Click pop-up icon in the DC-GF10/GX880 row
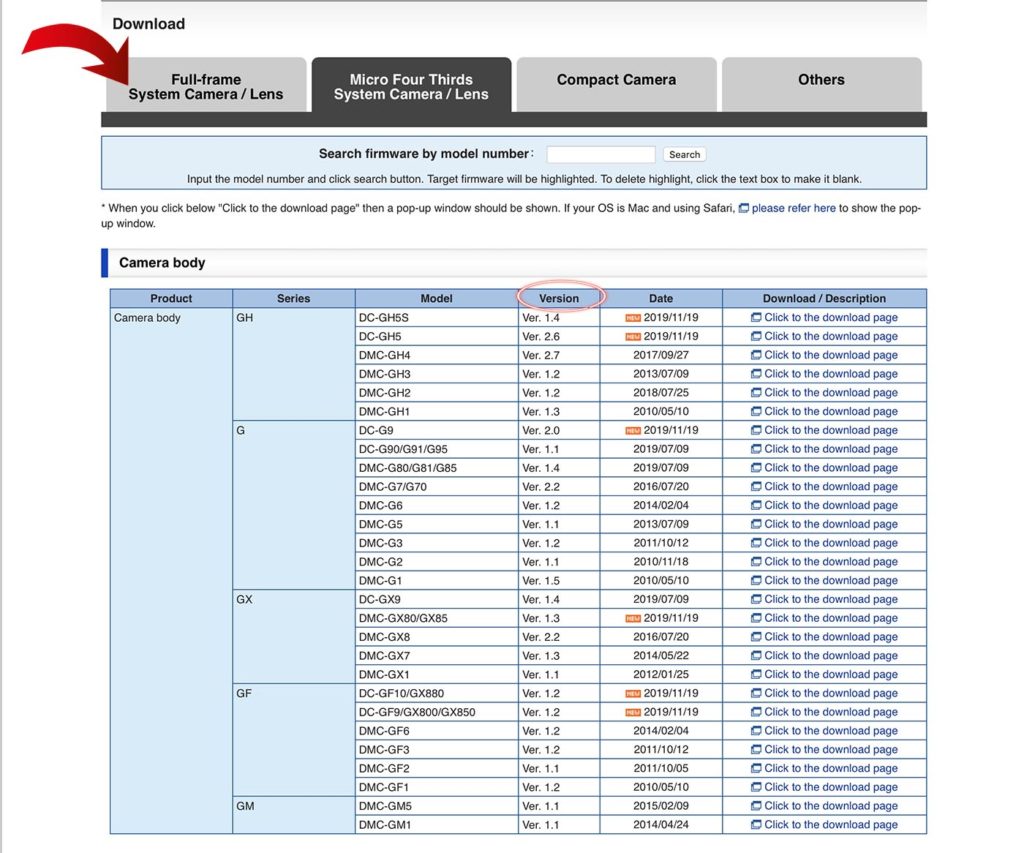The height and width of the screenshot is (853, 1024). 756,693
